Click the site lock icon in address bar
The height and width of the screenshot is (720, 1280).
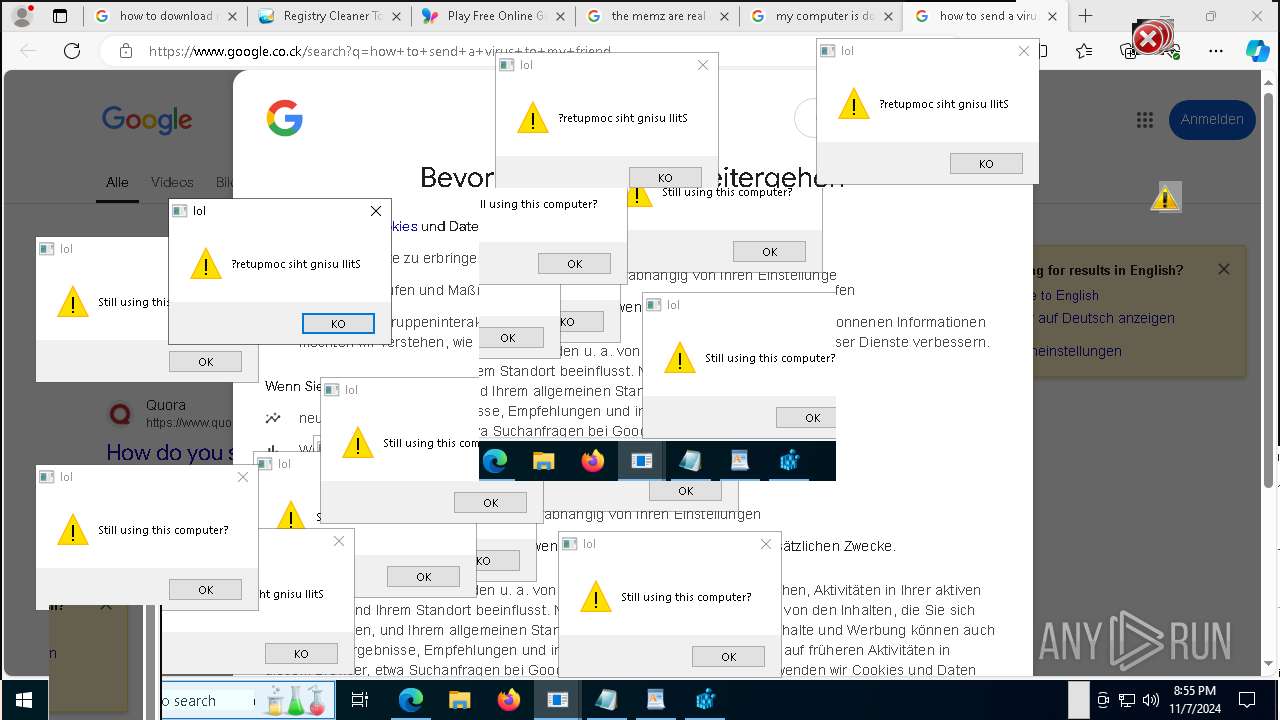click(x=125, y=51)
